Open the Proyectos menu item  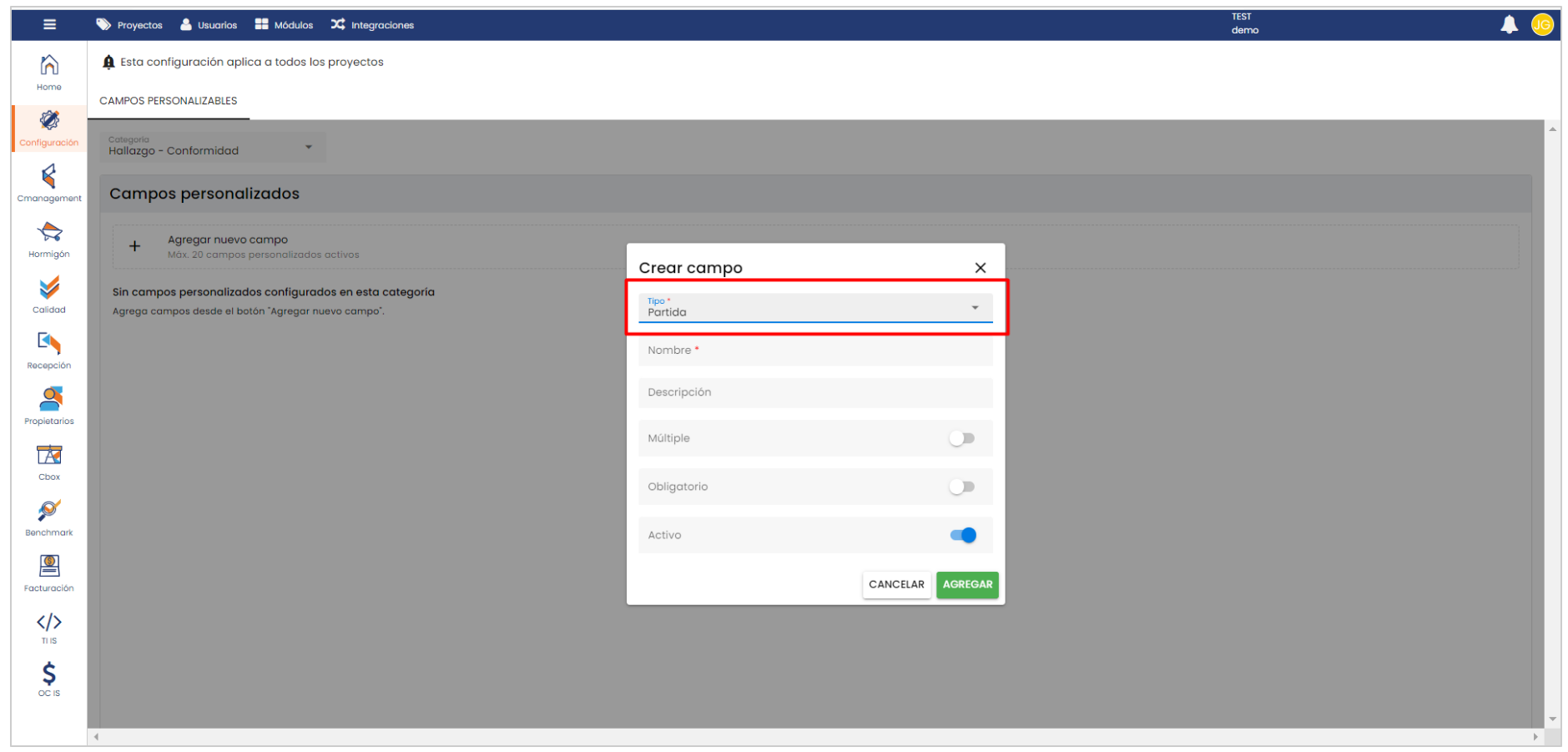pos(130,25)
